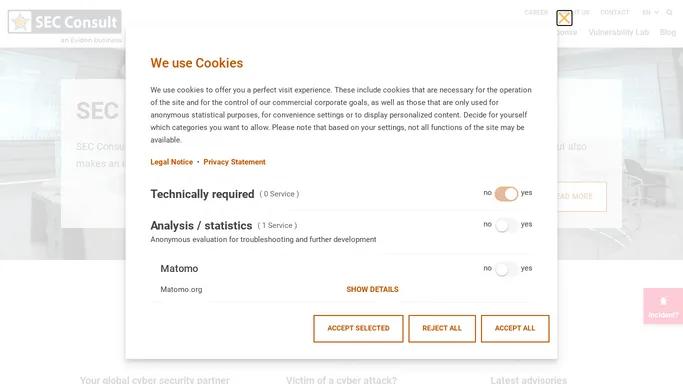The image size is (683, 384).
Task: Click the Reject All button
Action: (442, 329)
